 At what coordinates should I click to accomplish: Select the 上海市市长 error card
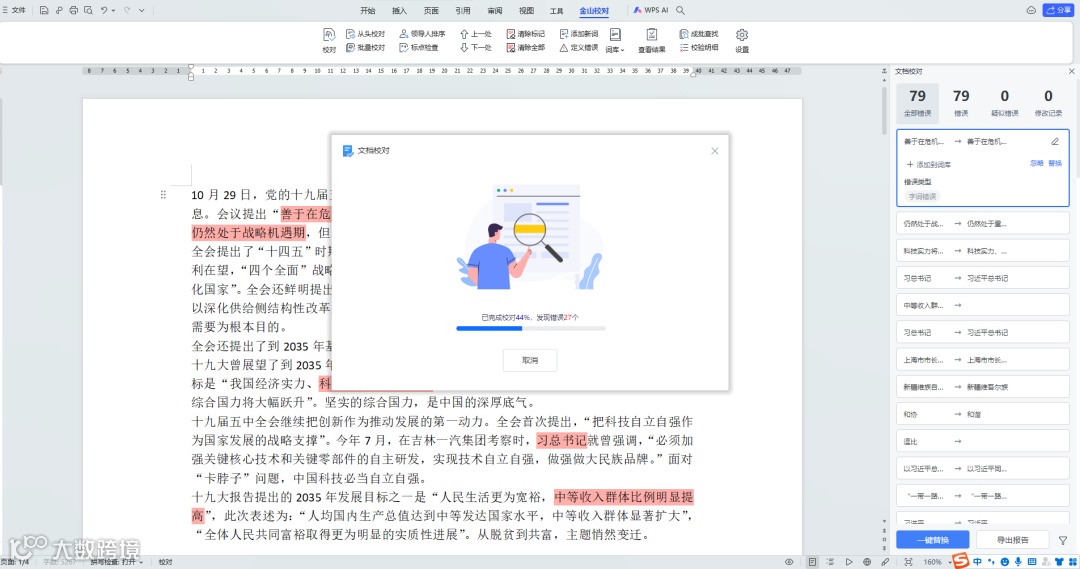(x=982, y=360)
